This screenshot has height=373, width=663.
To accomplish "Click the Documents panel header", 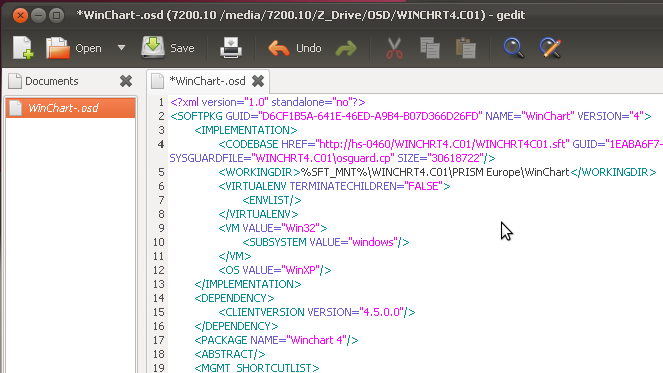I will (52, 81).
